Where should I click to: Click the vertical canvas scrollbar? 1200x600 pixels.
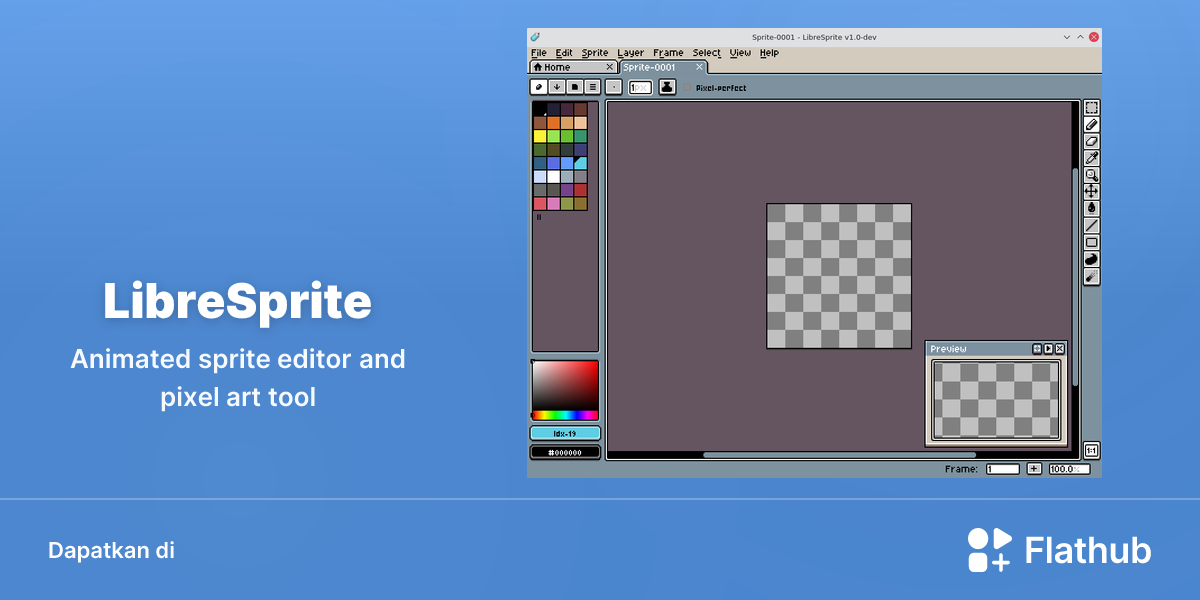[x=1075, y=276]
